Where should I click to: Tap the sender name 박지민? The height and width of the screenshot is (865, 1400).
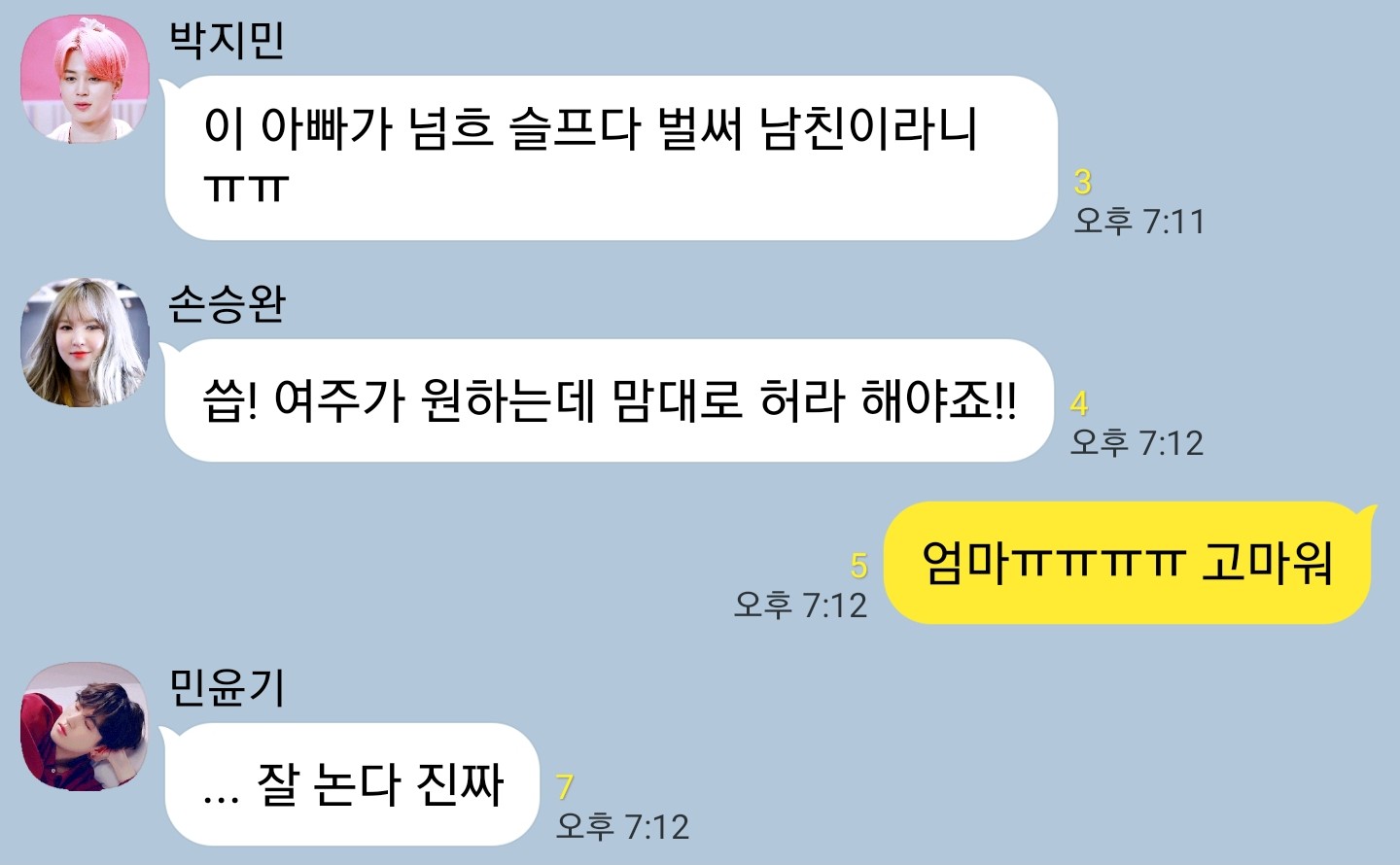(x=227, y=40)
